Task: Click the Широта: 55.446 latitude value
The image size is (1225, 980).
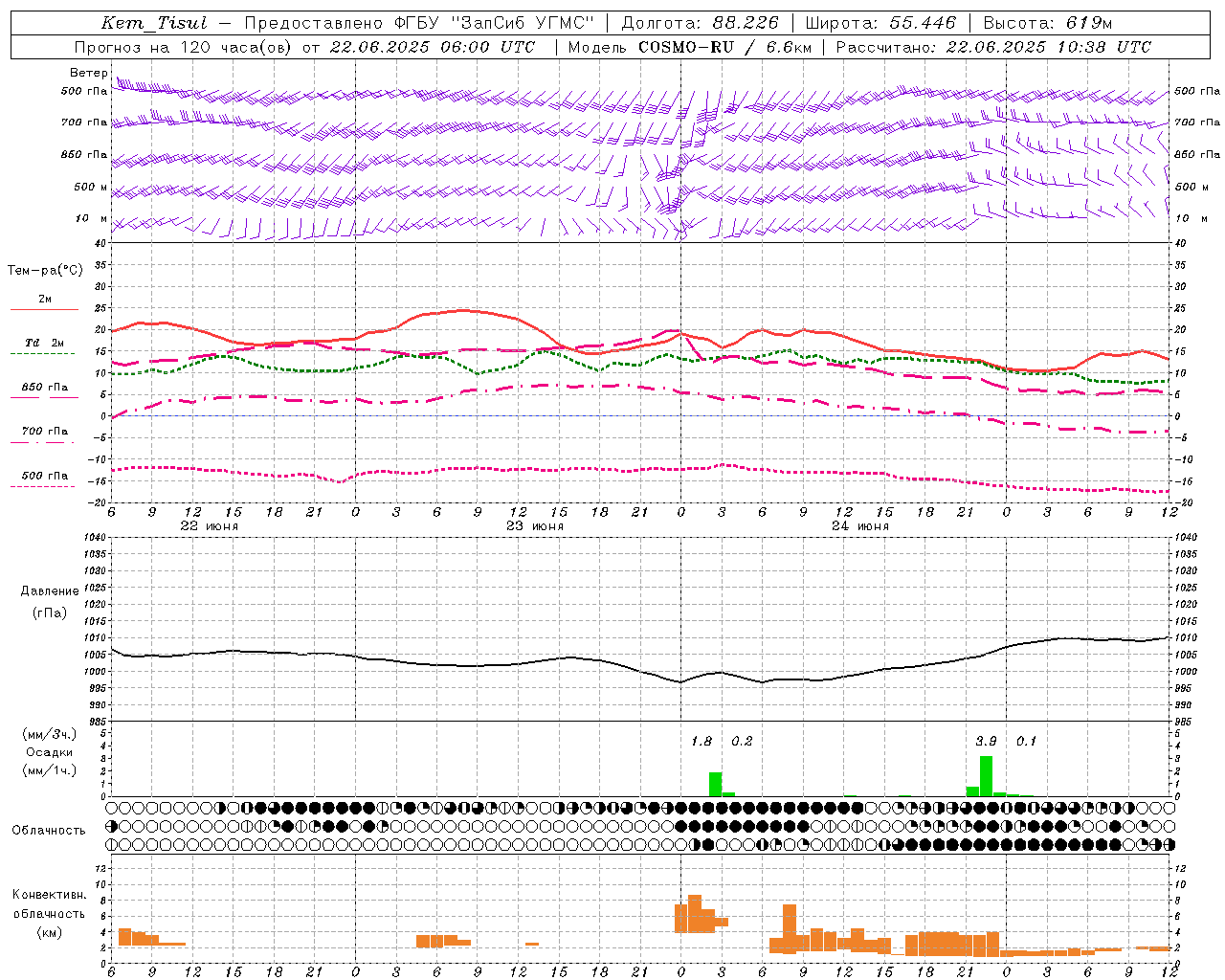Action: [880, 24]
